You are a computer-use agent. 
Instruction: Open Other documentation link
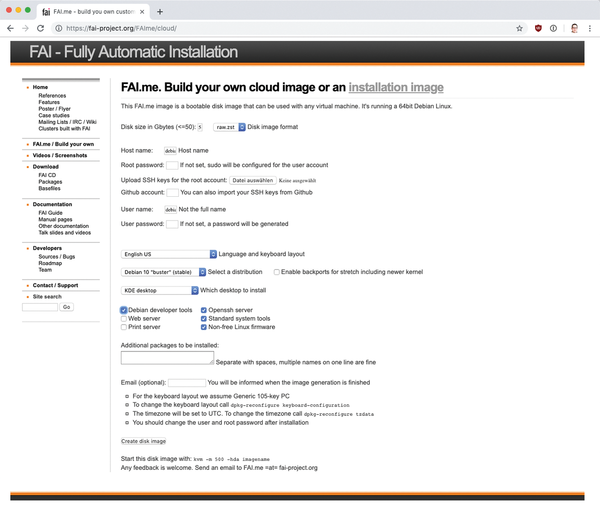[64, 226]
